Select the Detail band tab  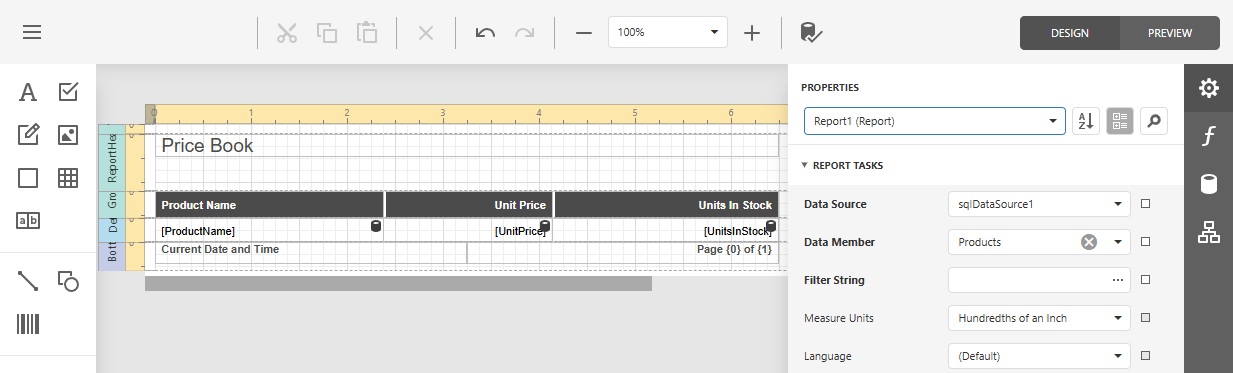(x=112, y=229)
